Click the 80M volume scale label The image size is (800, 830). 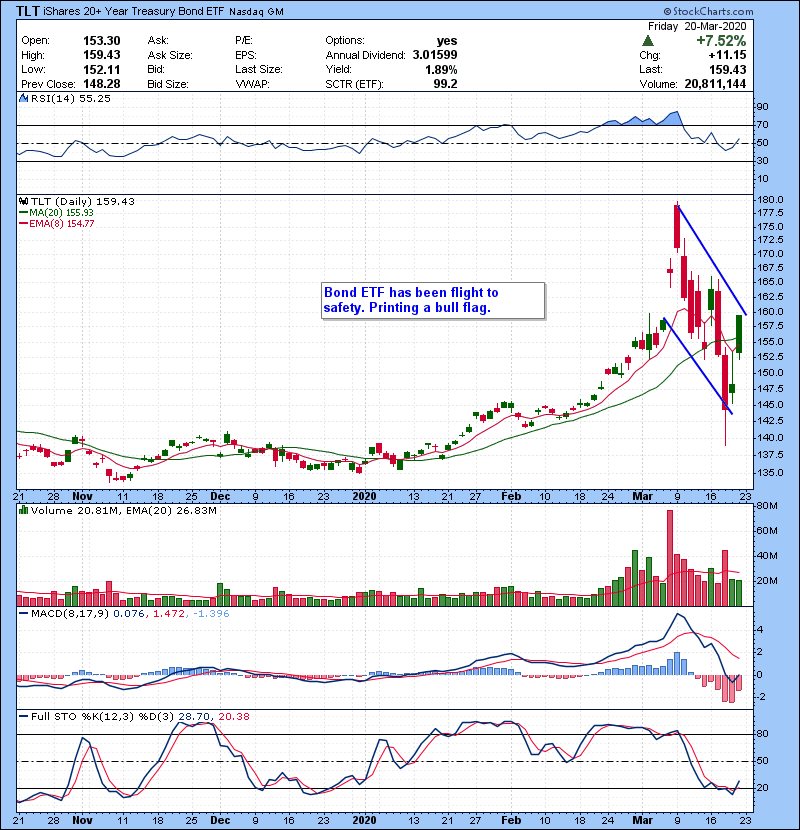pos(767,506)
